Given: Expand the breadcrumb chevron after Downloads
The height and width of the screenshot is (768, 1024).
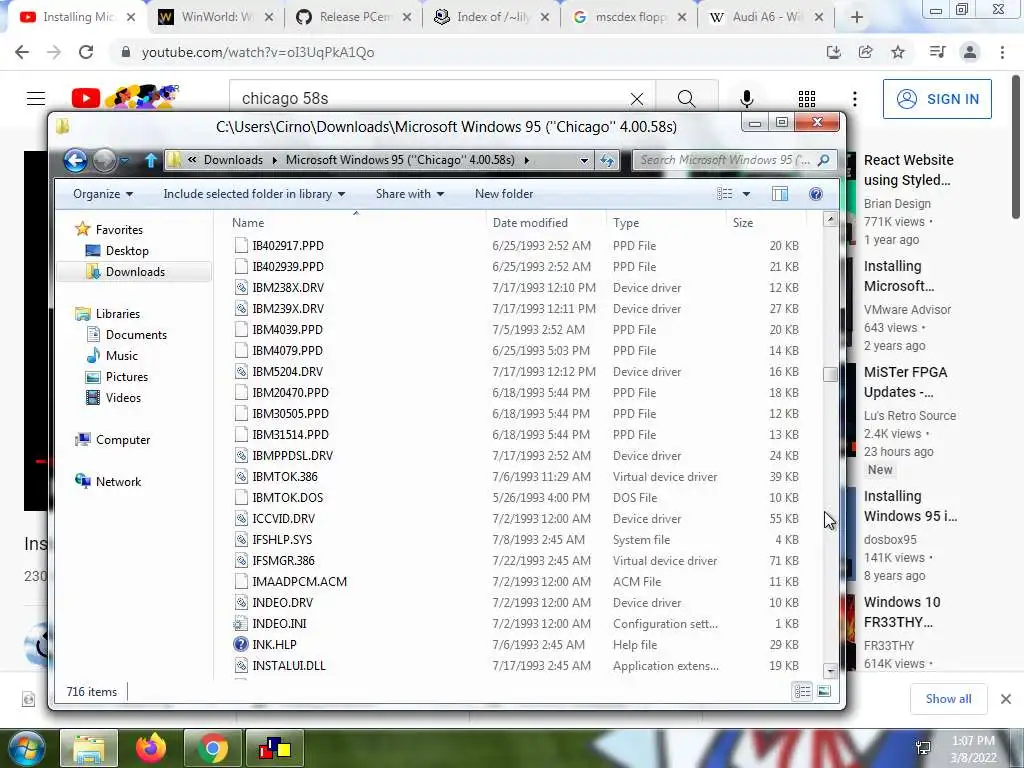Looking at the screenshot, I should (x=274, y=160).
